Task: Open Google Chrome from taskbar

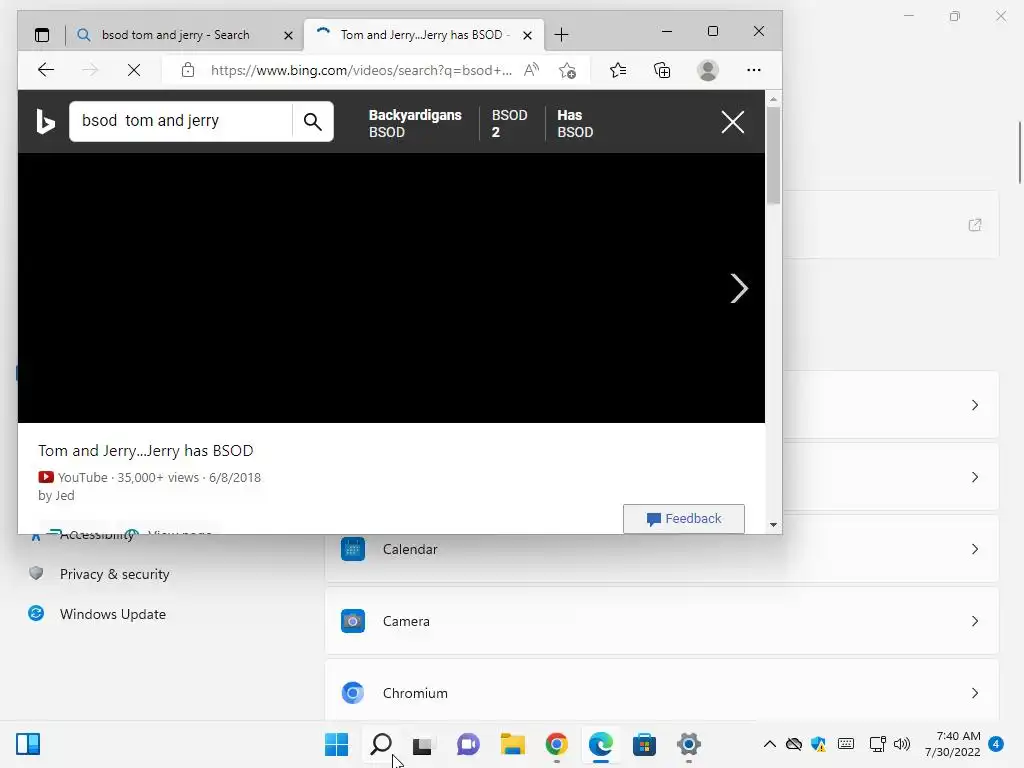Action: [x=556, y=744]
